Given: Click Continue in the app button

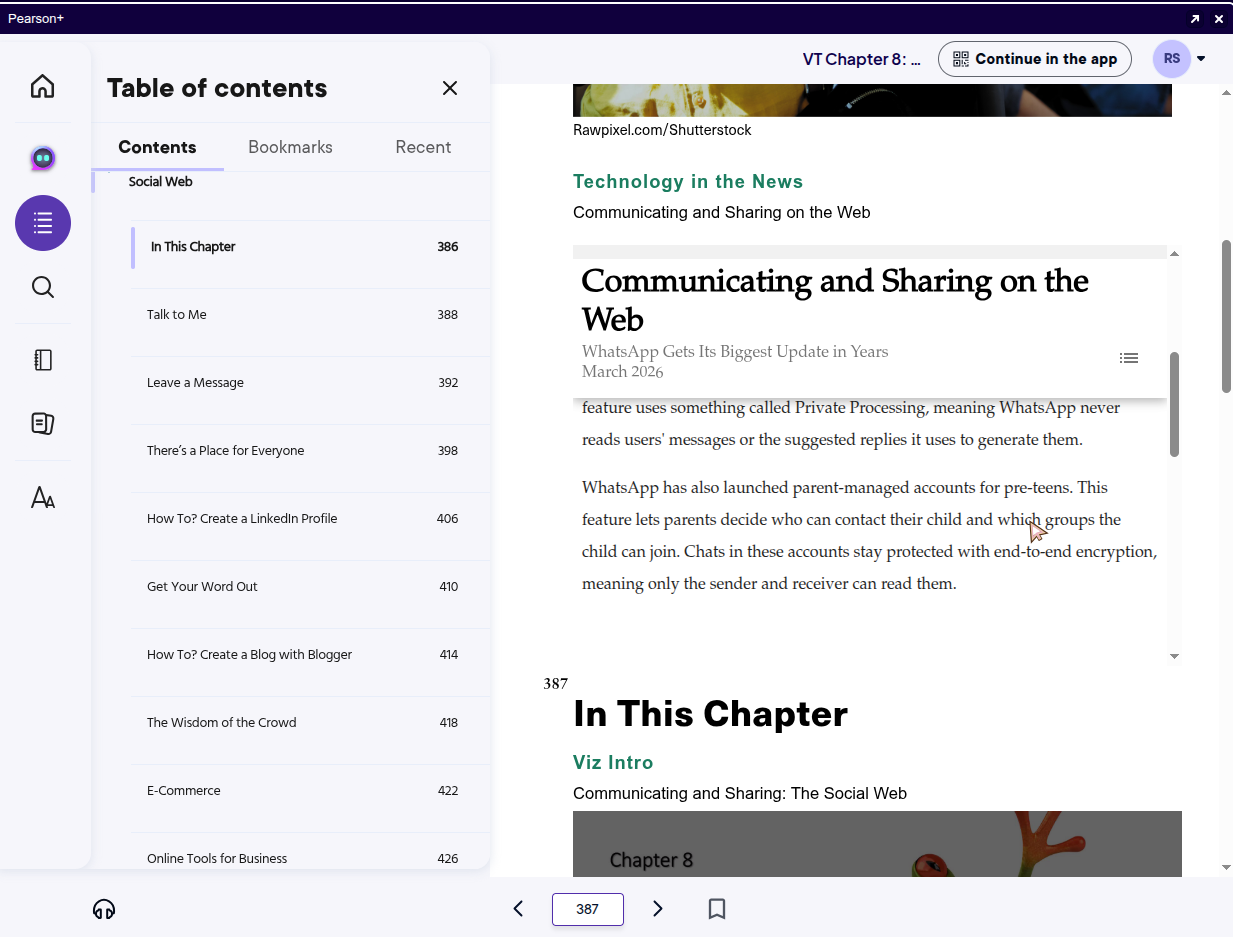Looking at the screenshot, I should click(1034, 59).
